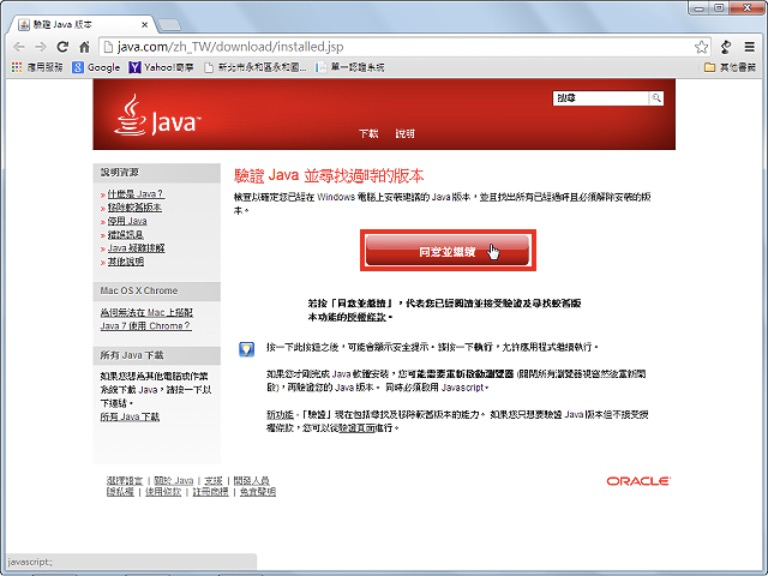Screen dimensions: 768x578
Task: Click the '所有 Java 下載' sidebar heading
Action: point(132,355)
